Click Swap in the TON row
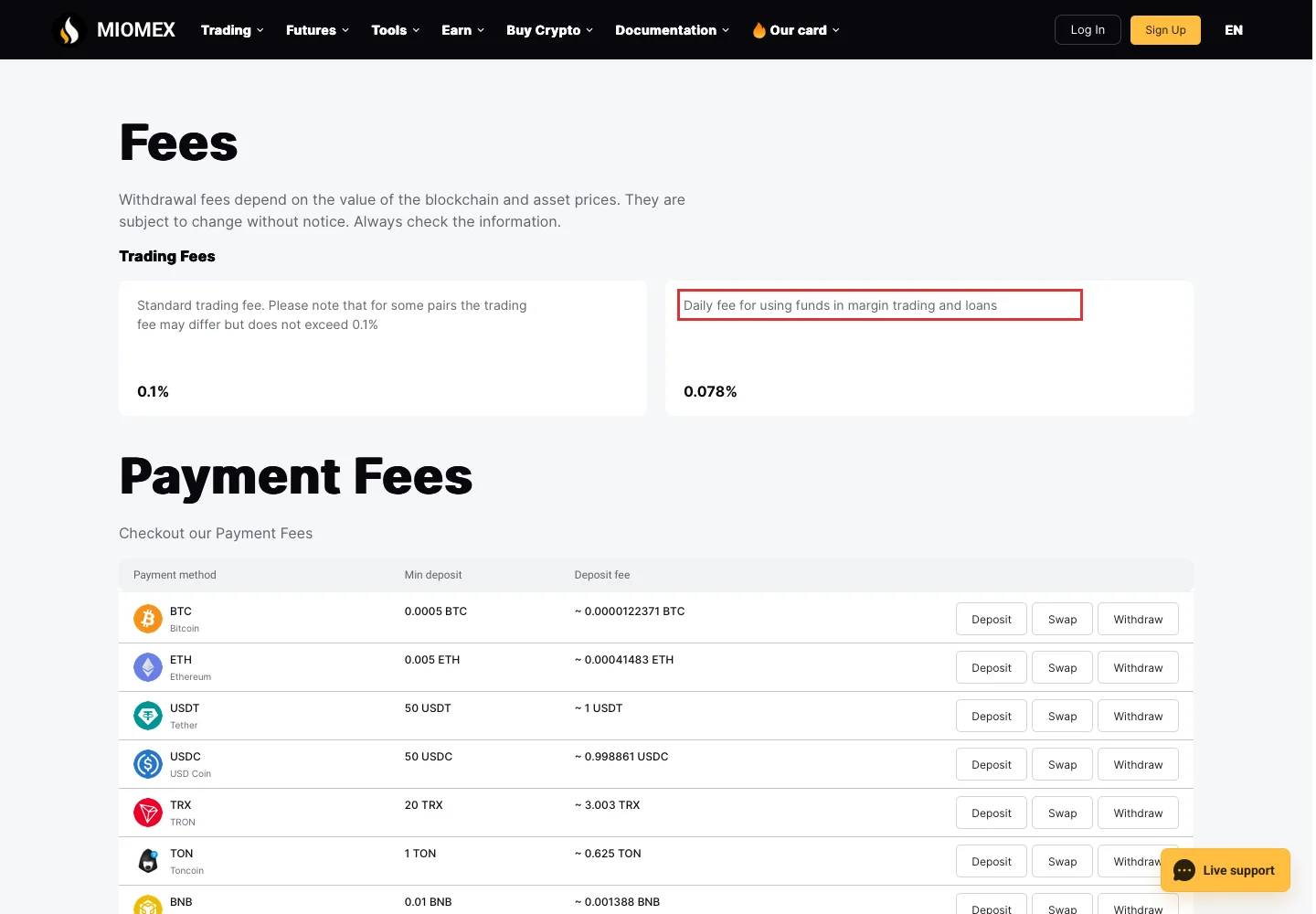 1062,861
